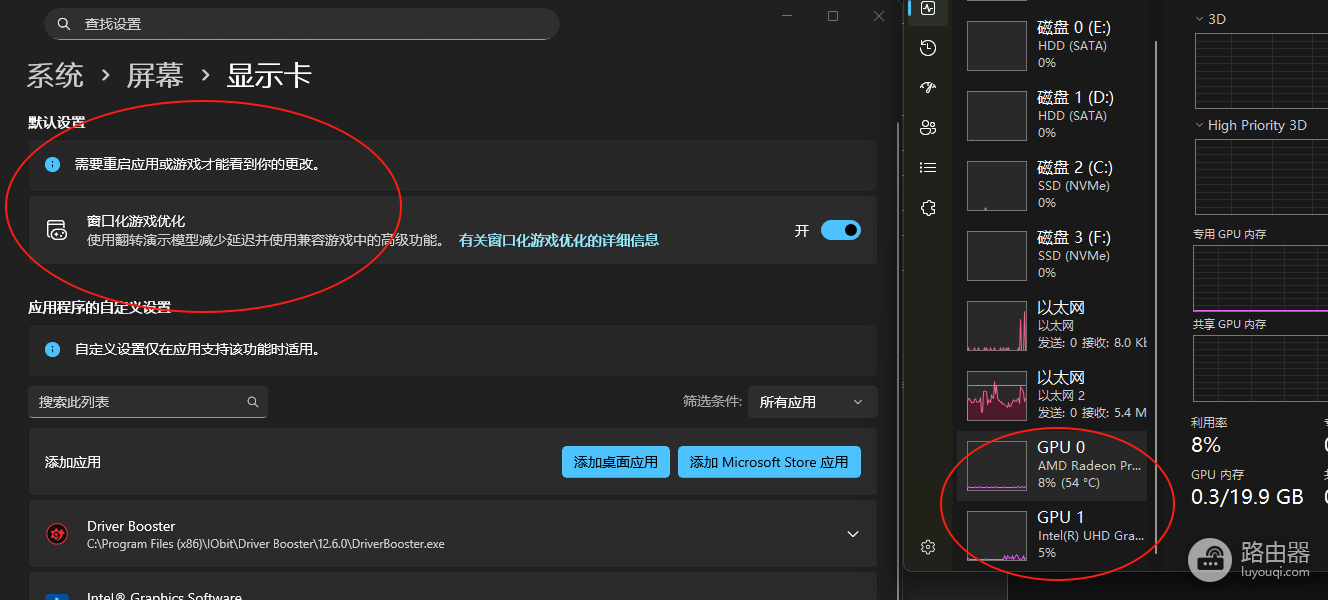Select the first 以太网 entry in Task Manager
1328x600 pixels.
click(1053, 325)
